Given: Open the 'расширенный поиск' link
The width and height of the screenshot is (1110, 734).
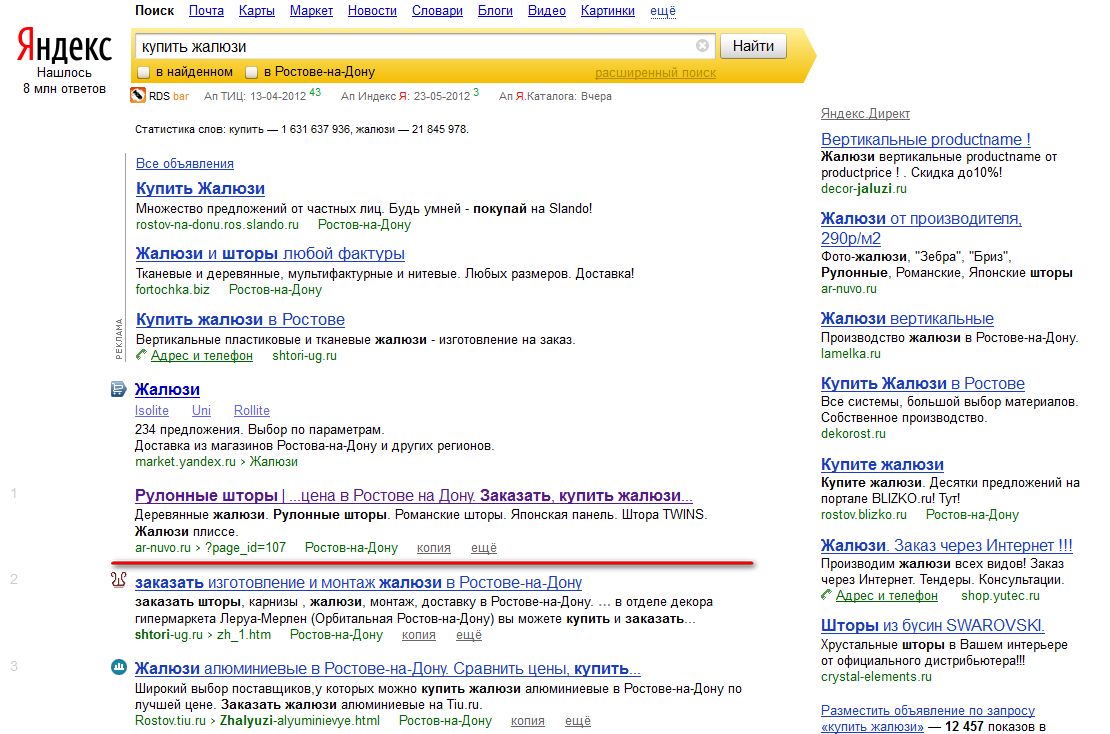Looking at the screenshot, I should (656, 72).
